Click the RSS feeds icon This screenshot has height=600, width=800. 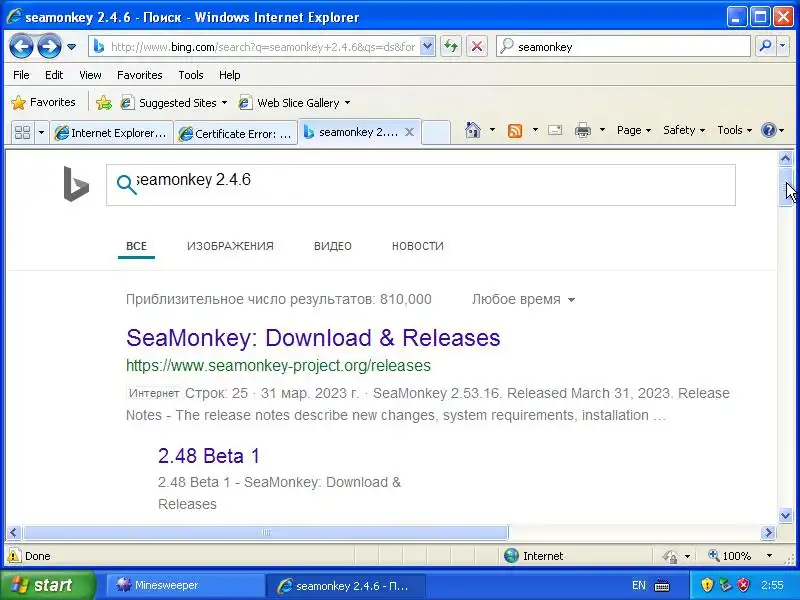(515, 131)
